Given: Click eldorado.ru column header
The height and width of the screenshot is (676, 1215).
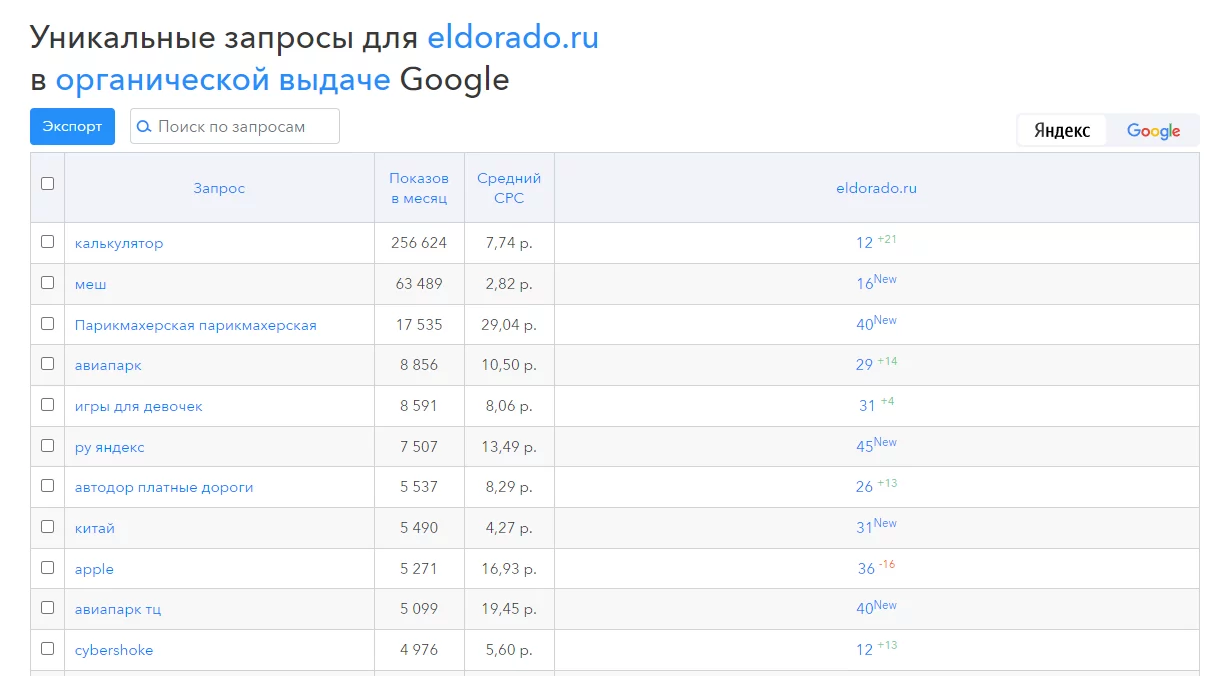Looking at the screenshot, I should [876, 188].
